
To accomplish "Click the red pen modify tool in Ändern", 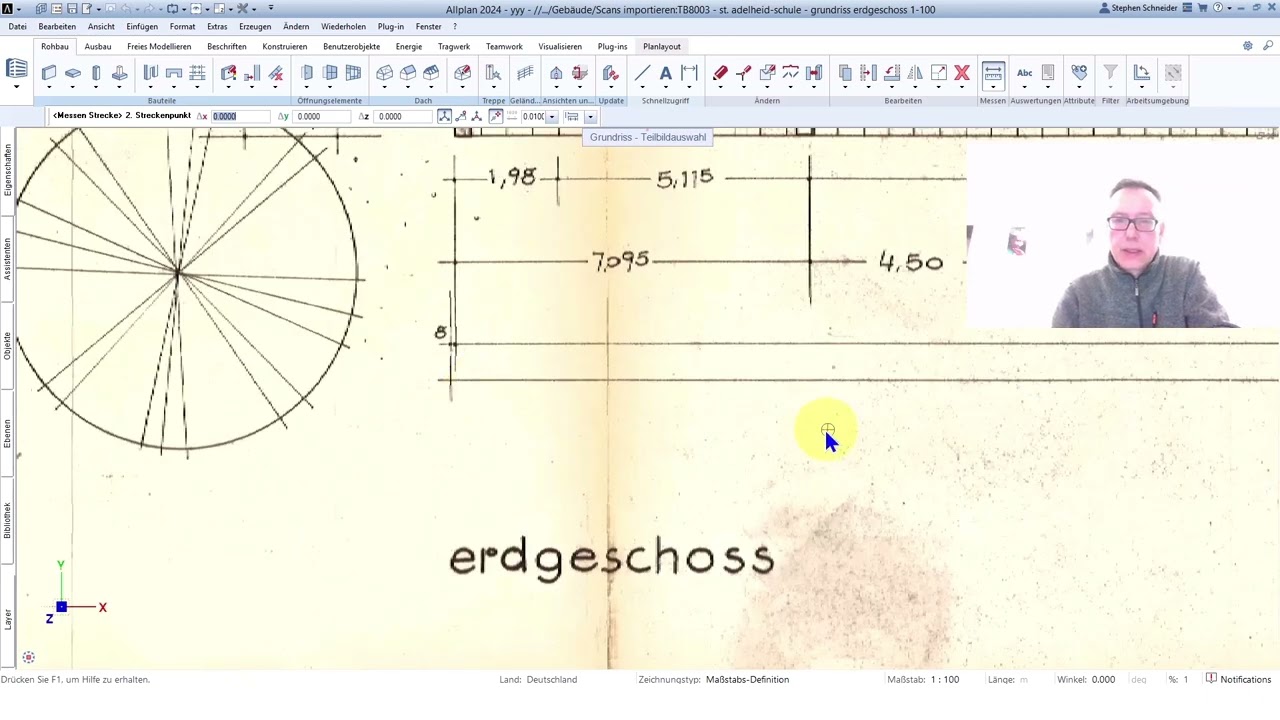I will click(x=720, y=73).
